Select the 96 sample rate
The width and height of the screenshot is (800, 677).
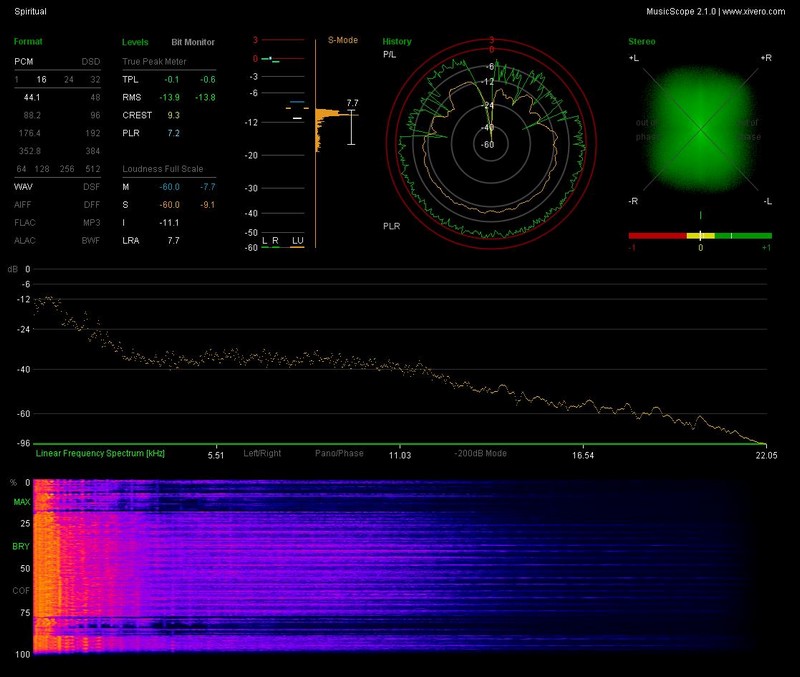click(x=95, y=115)
